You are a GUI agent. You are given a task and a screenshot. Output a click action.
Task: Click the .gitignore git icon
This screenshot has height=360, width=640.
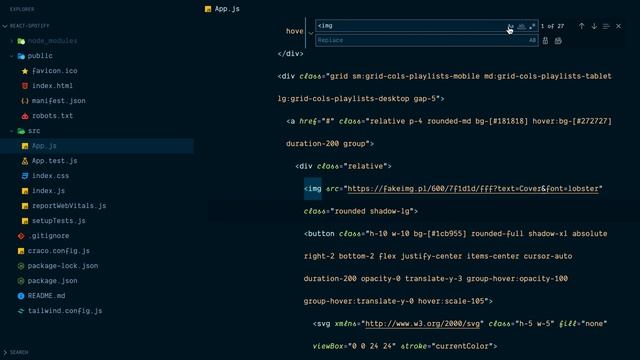point(21,236)
